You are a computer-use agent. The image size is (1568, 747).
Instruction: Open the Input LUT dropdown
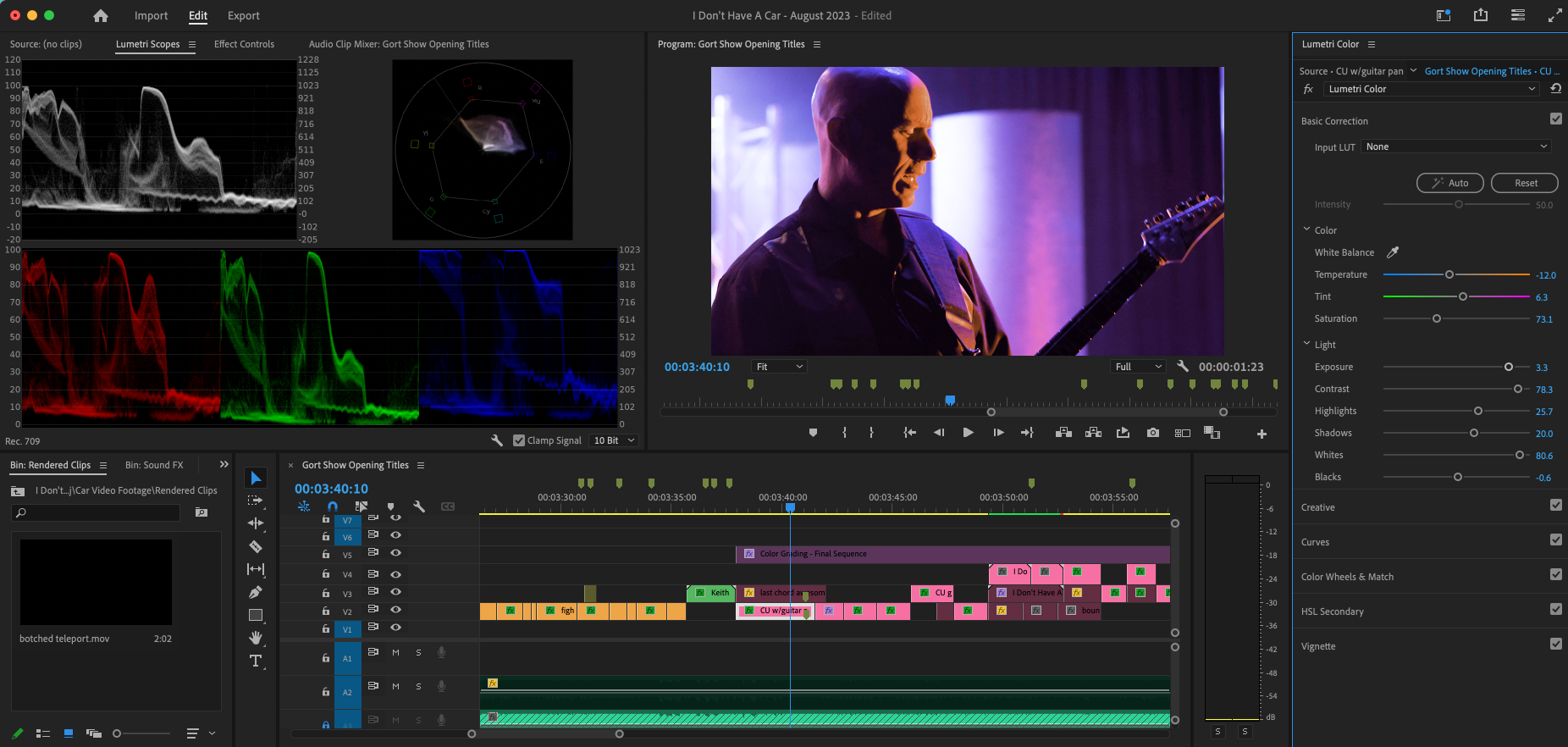[1456, 147]
